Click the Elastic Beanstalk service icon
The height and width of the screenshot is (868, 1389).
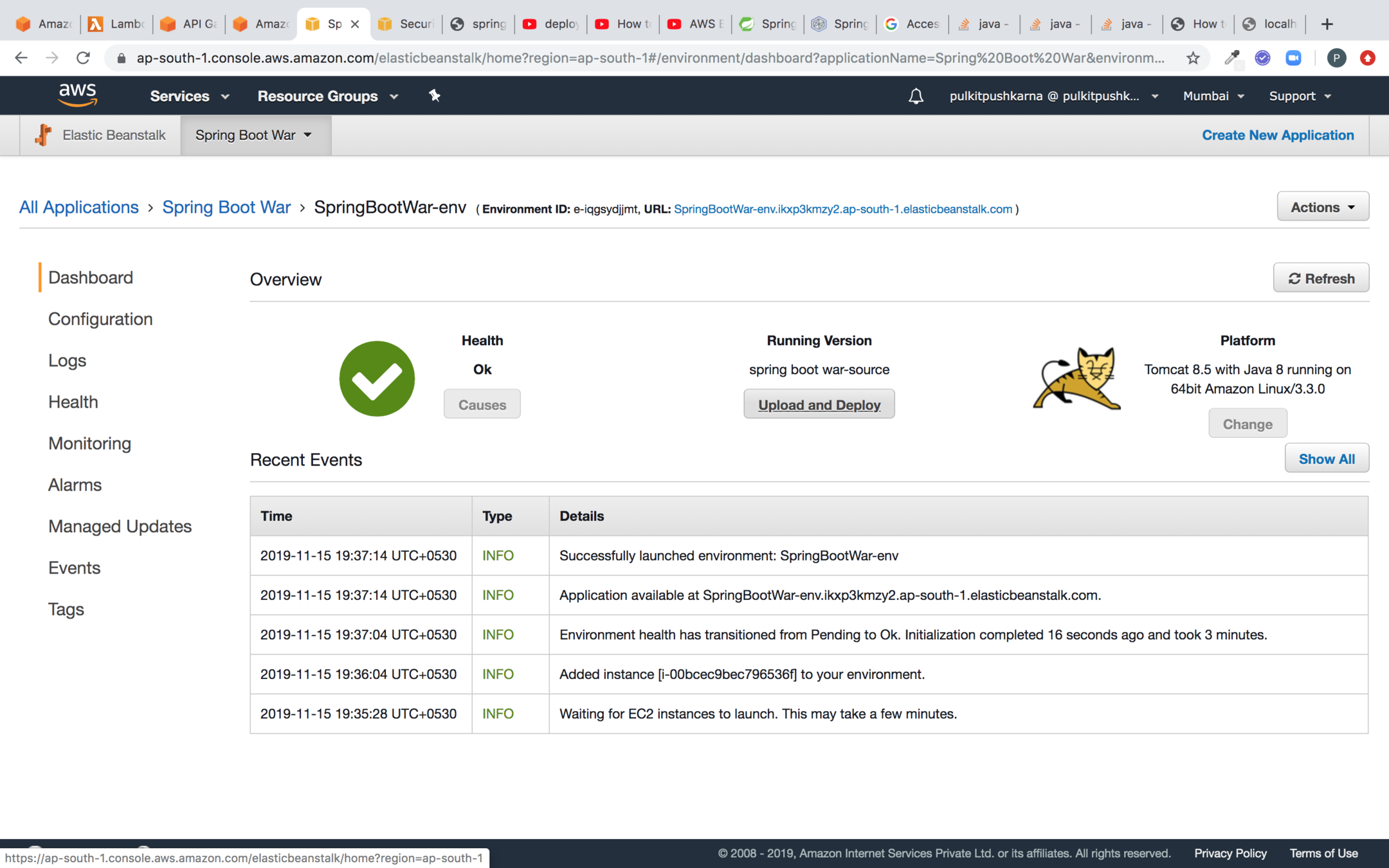[x=44, y=135]
